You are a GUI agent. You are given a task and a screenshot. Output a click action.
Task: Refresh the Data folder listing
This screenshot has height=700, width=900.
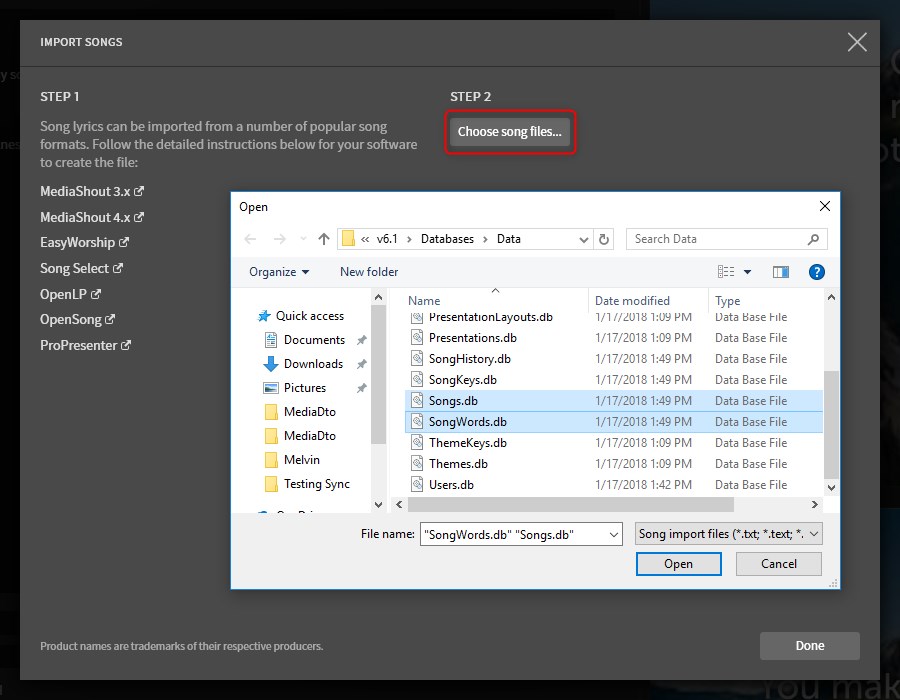coord(604,239)
